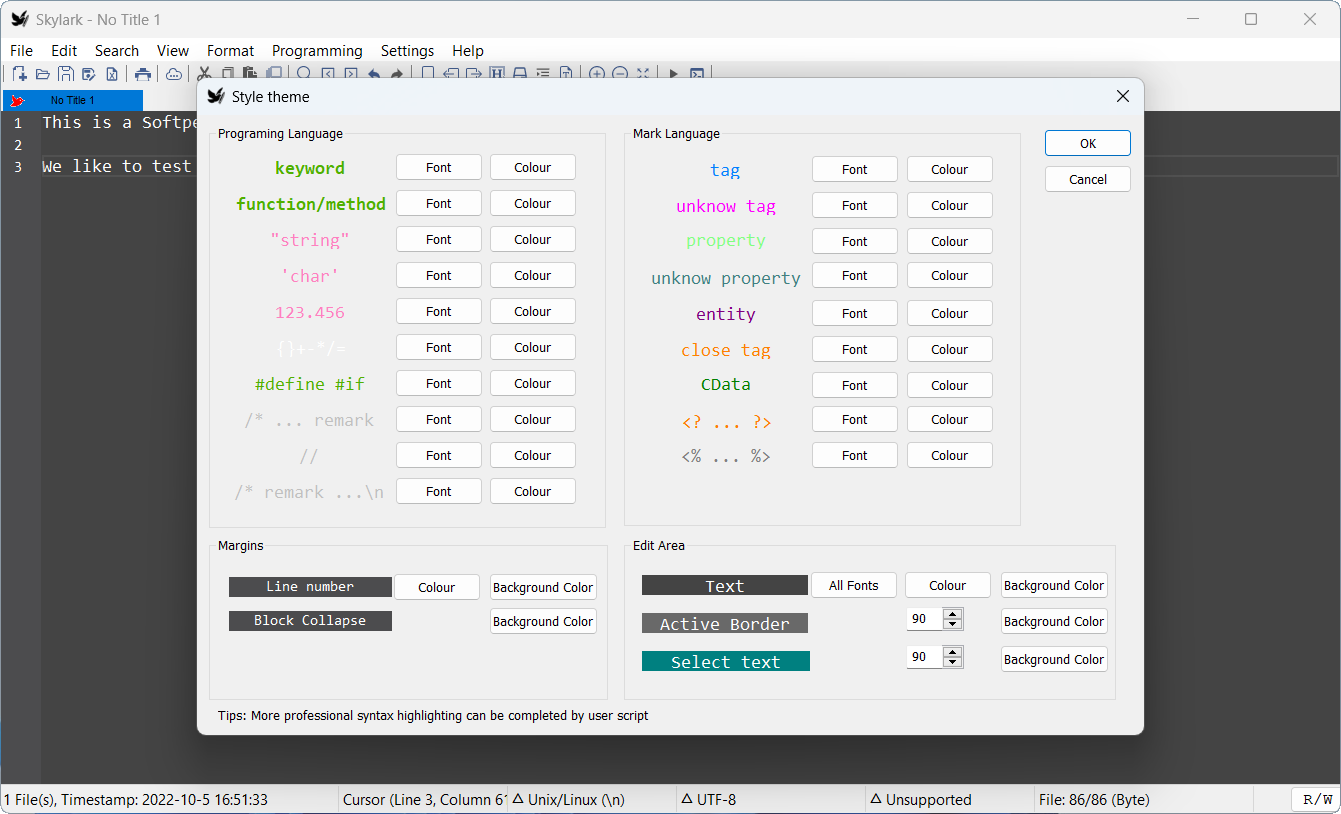
Task: Open the Edit menu
Action: 64,51
